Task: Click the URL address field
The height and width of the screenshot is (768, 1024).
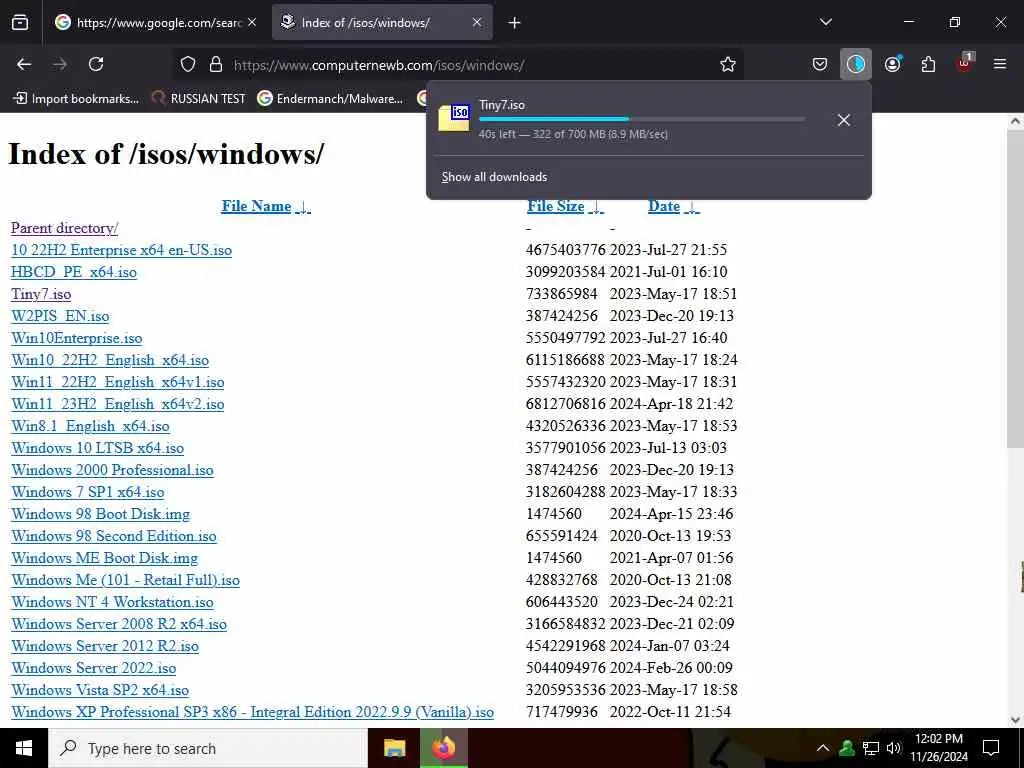Action: (x=457, y=65)
